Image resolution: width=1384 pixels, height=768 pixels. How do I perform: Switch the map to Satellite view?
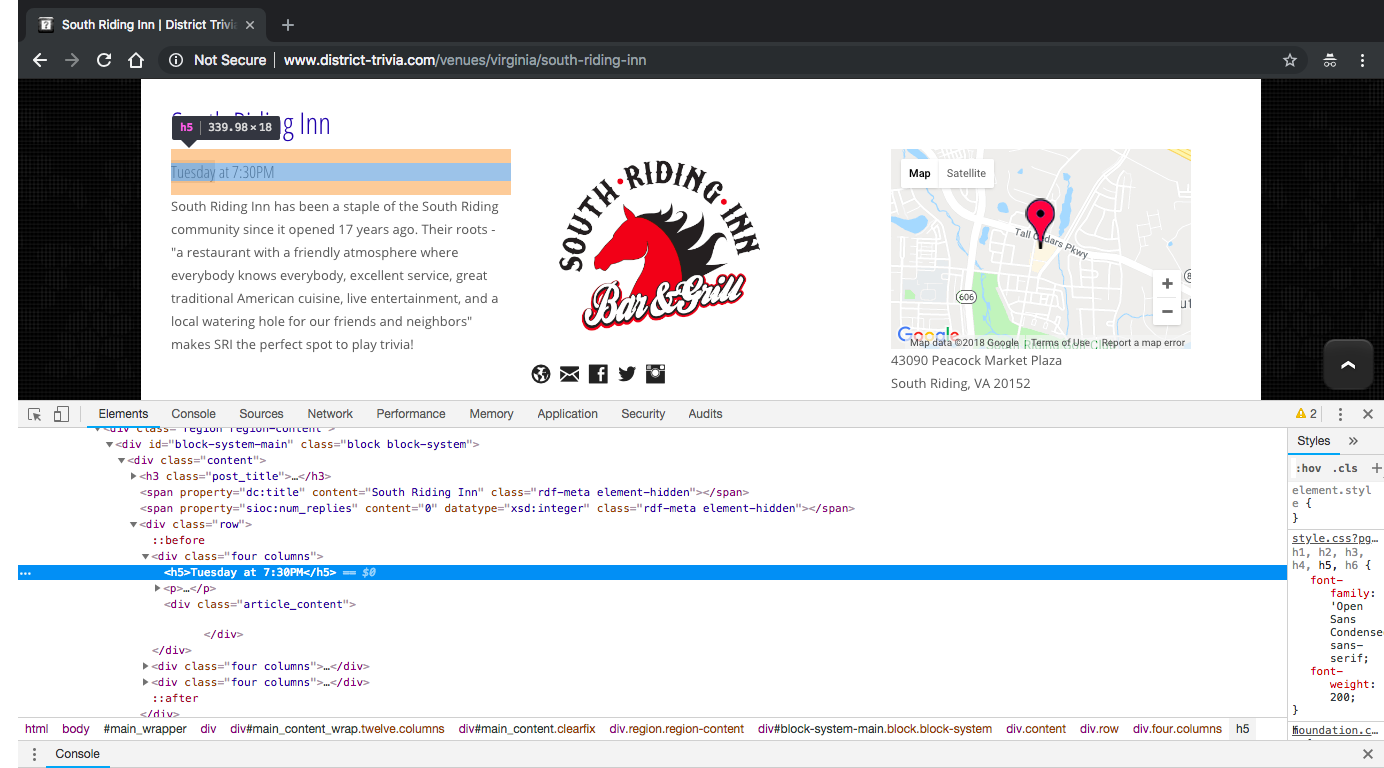pos(966,173)
